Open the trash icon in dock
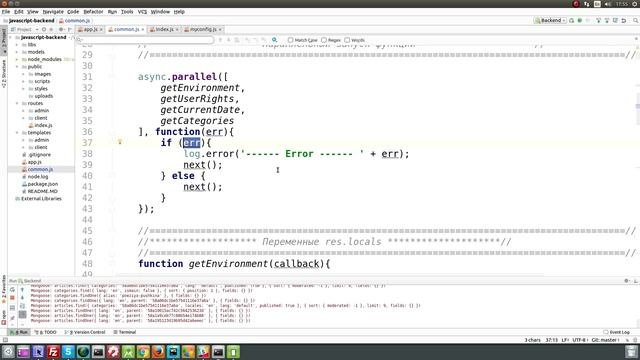The image size is (640, 360). (631, 351)
